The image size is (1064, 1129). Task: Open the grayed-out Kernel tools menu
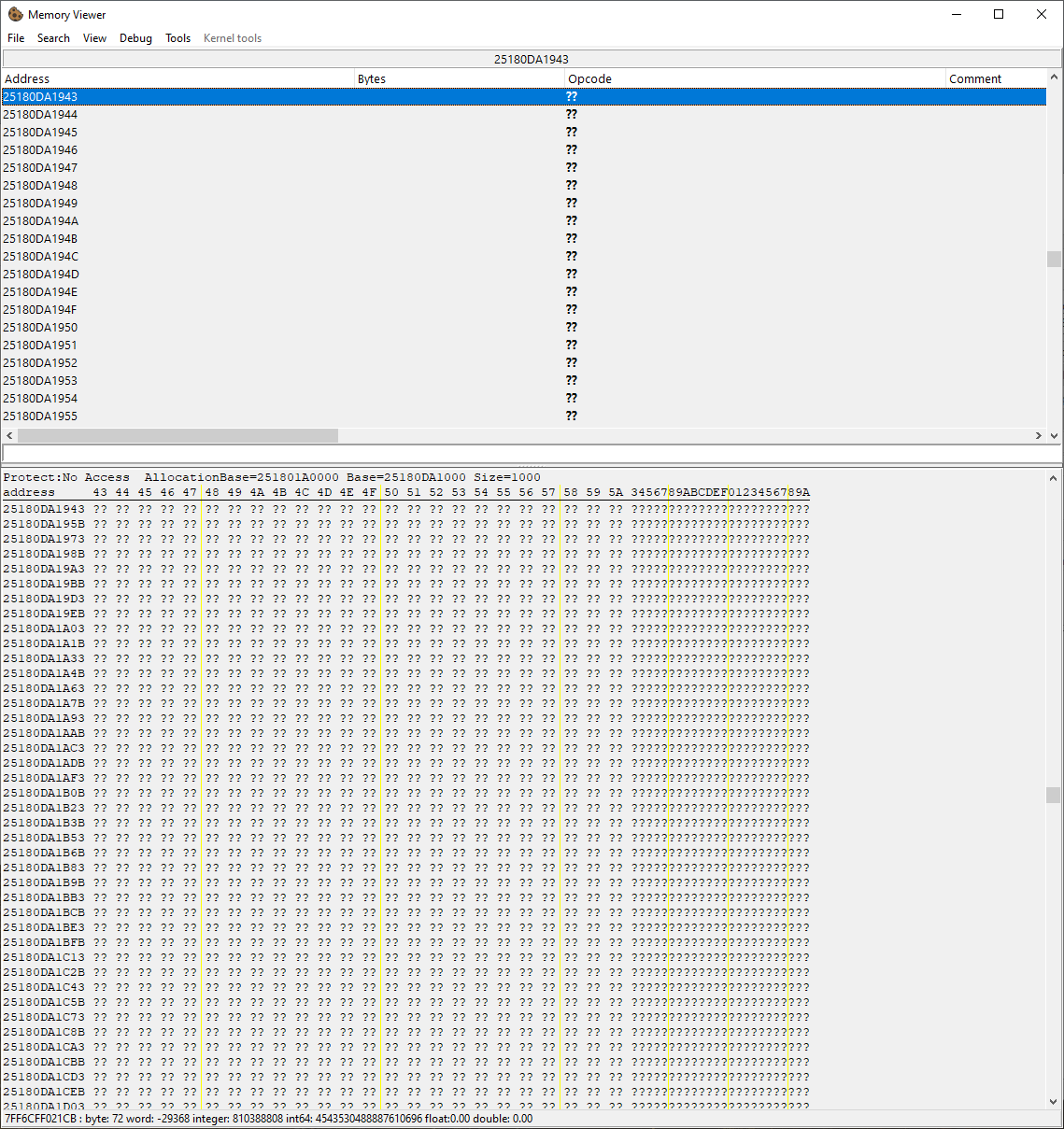pyautogui.click(x=232, y=38)
